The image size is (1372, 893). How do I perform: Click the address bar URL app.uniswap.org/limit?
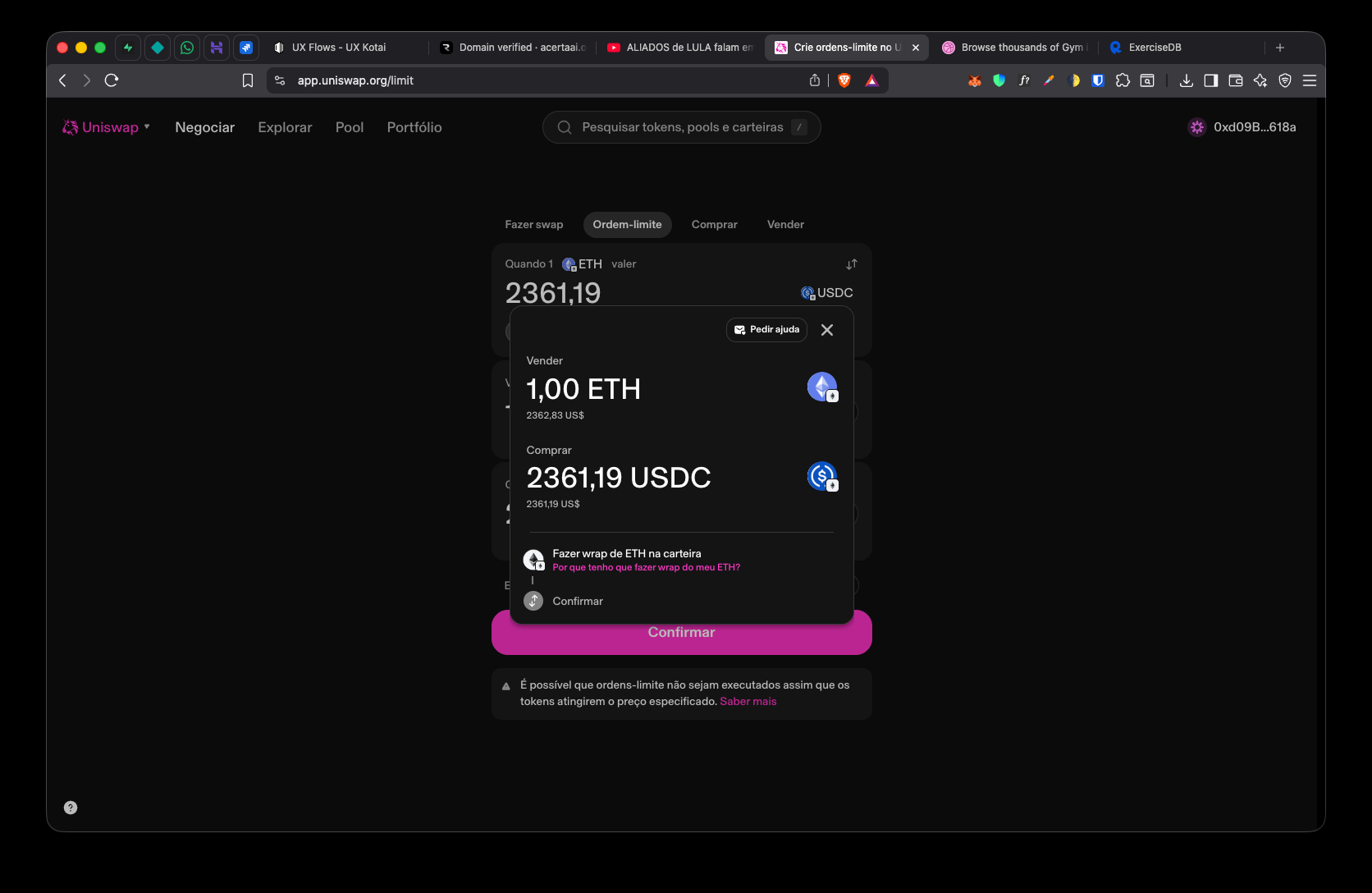point(355,80)
